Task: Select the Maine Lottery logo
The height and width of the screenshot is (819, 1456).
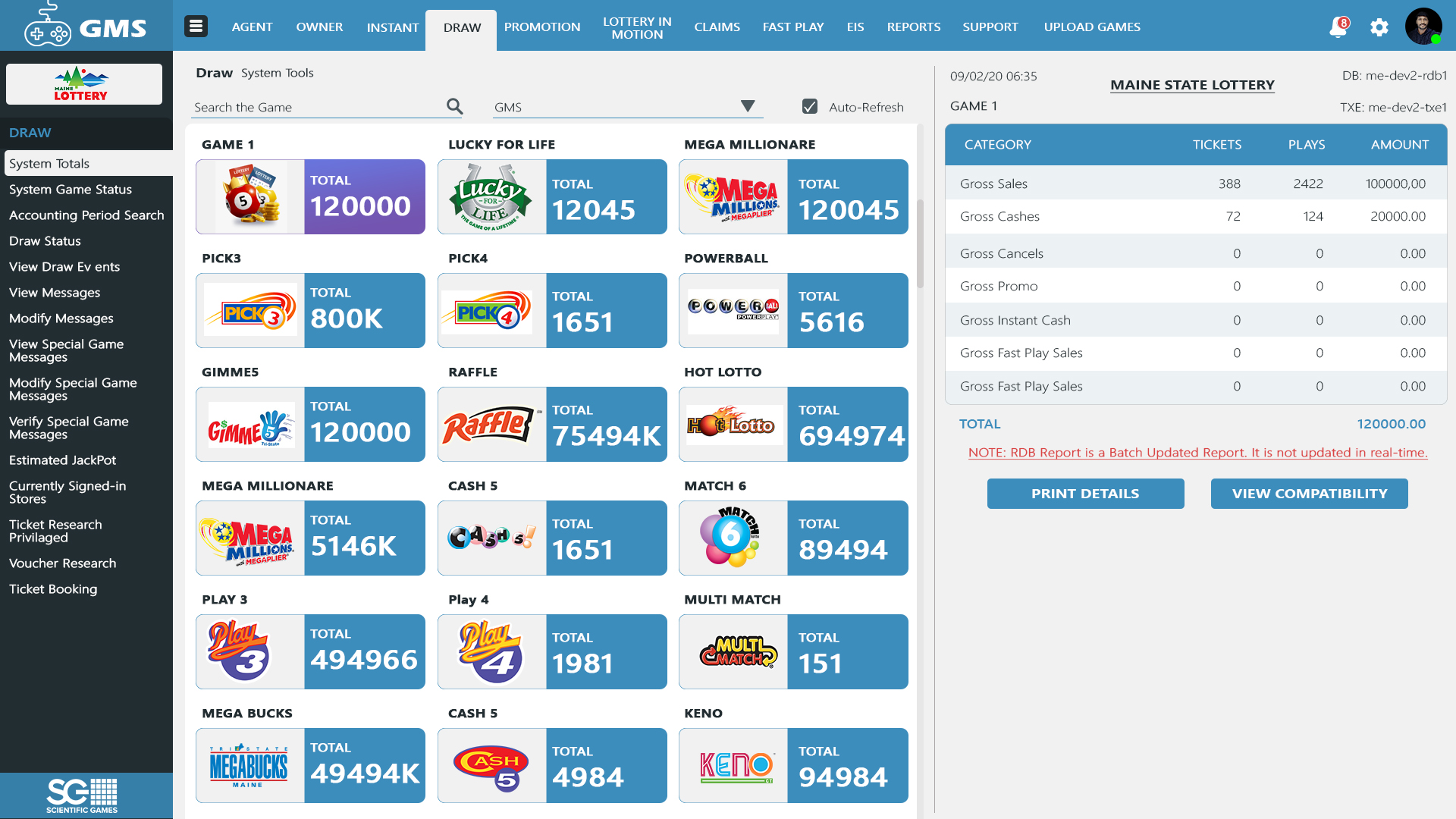Action: (83, 83)
